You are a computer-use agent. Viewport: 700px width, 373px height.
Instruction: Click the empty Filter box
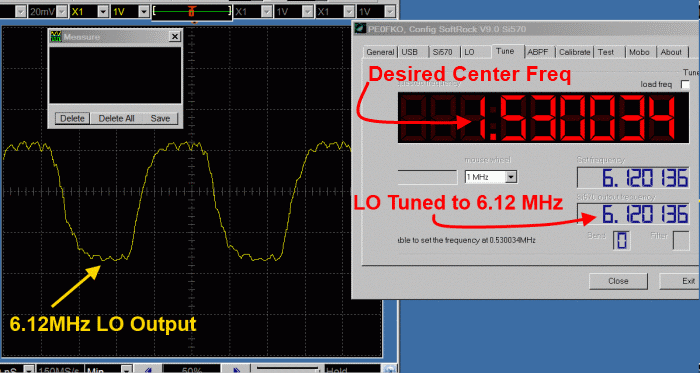(x=681, y=240)
